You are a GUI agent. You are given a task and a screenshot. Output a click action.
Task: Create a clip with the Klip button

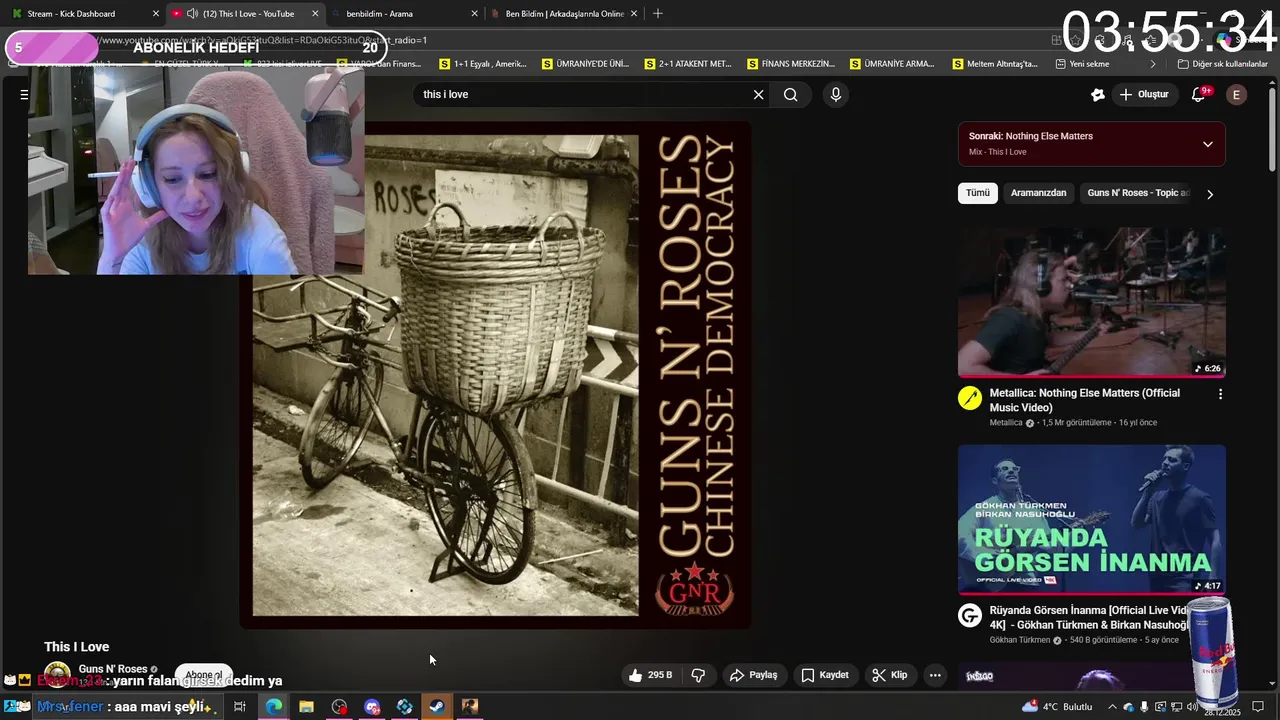pyautogui.click(x=889, y=675)
